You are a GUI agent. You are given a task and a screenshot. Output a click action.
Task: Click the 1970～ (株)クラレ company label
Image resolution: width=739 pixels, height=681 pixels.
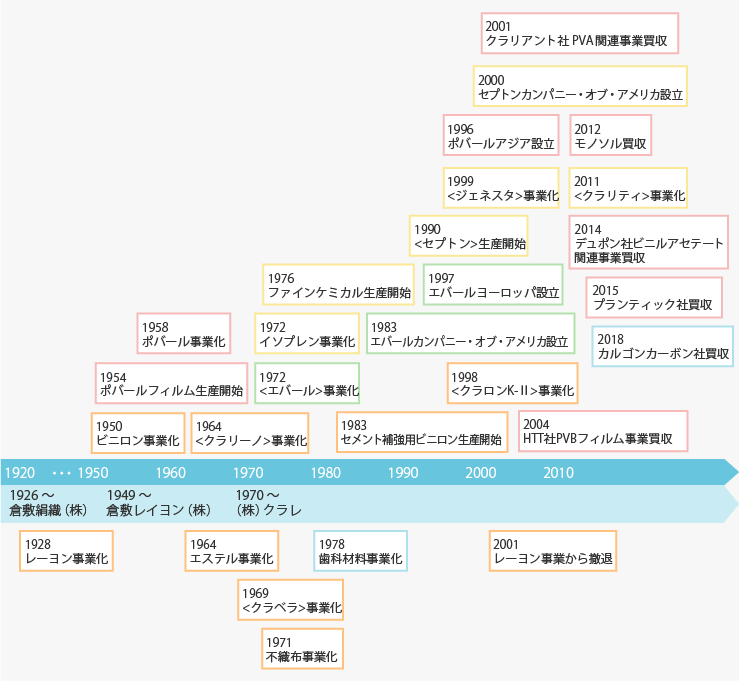269,503
